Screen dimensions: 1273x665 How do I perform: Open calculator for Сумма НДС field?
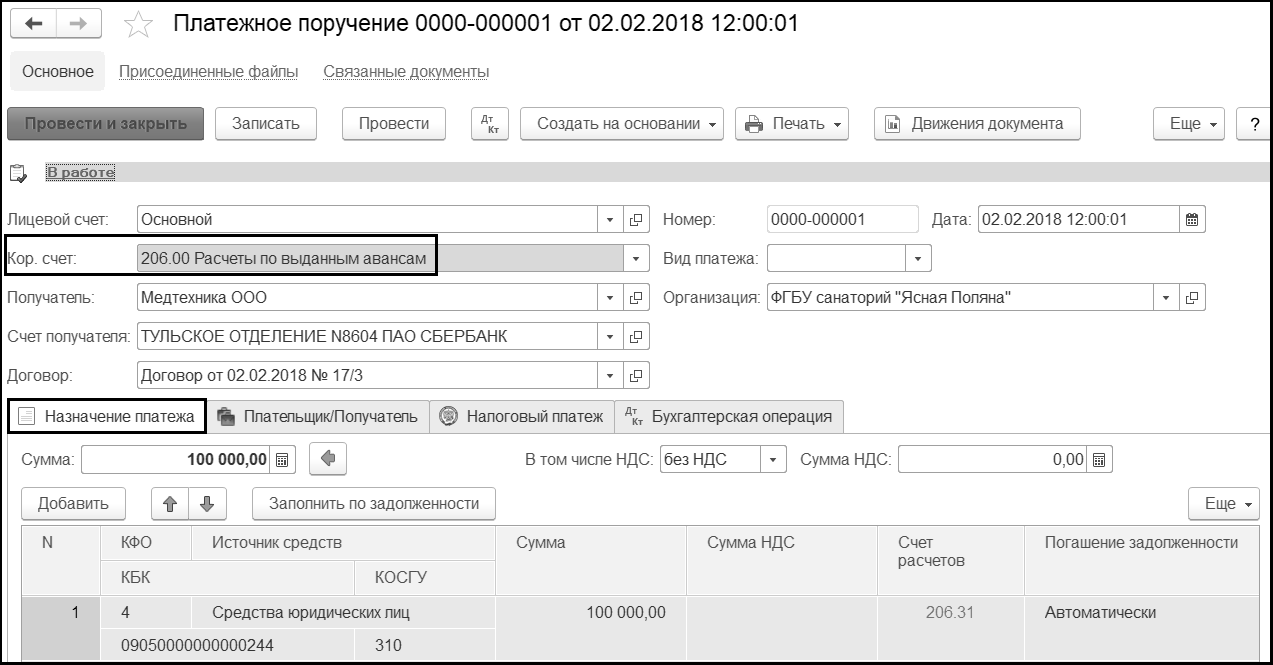pos(1100,460)
